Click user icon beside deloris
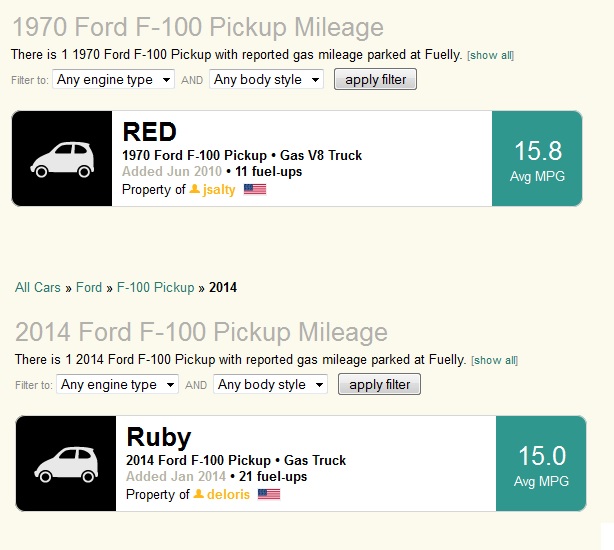Screen dimensions: 614x550 click(x=199, y=494)
